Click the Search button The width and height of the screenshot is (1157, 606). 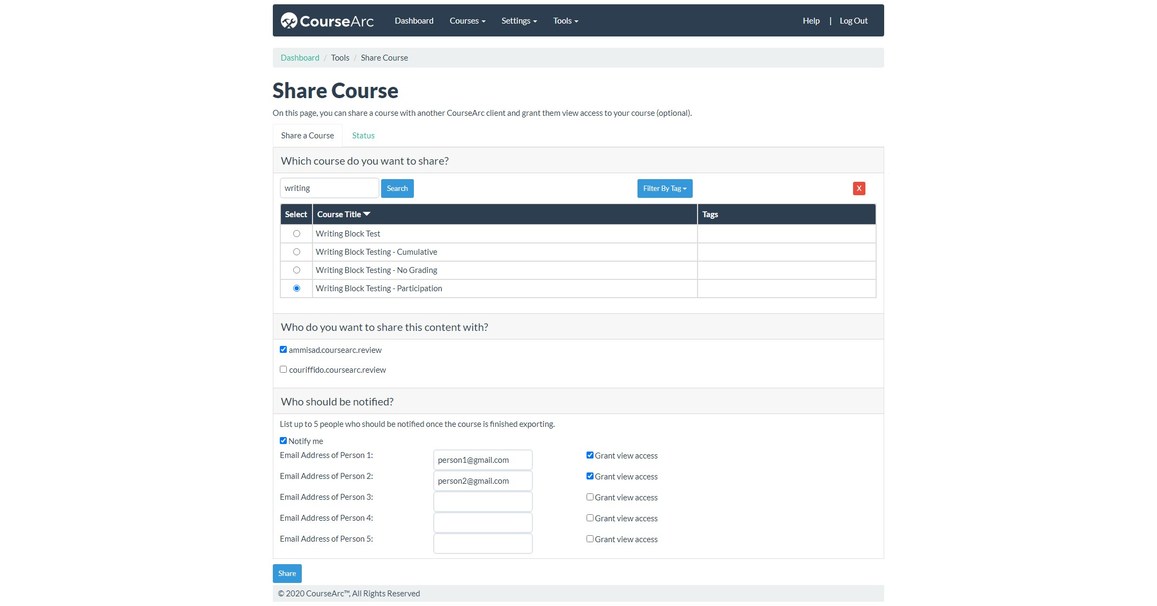click(397, 187)
